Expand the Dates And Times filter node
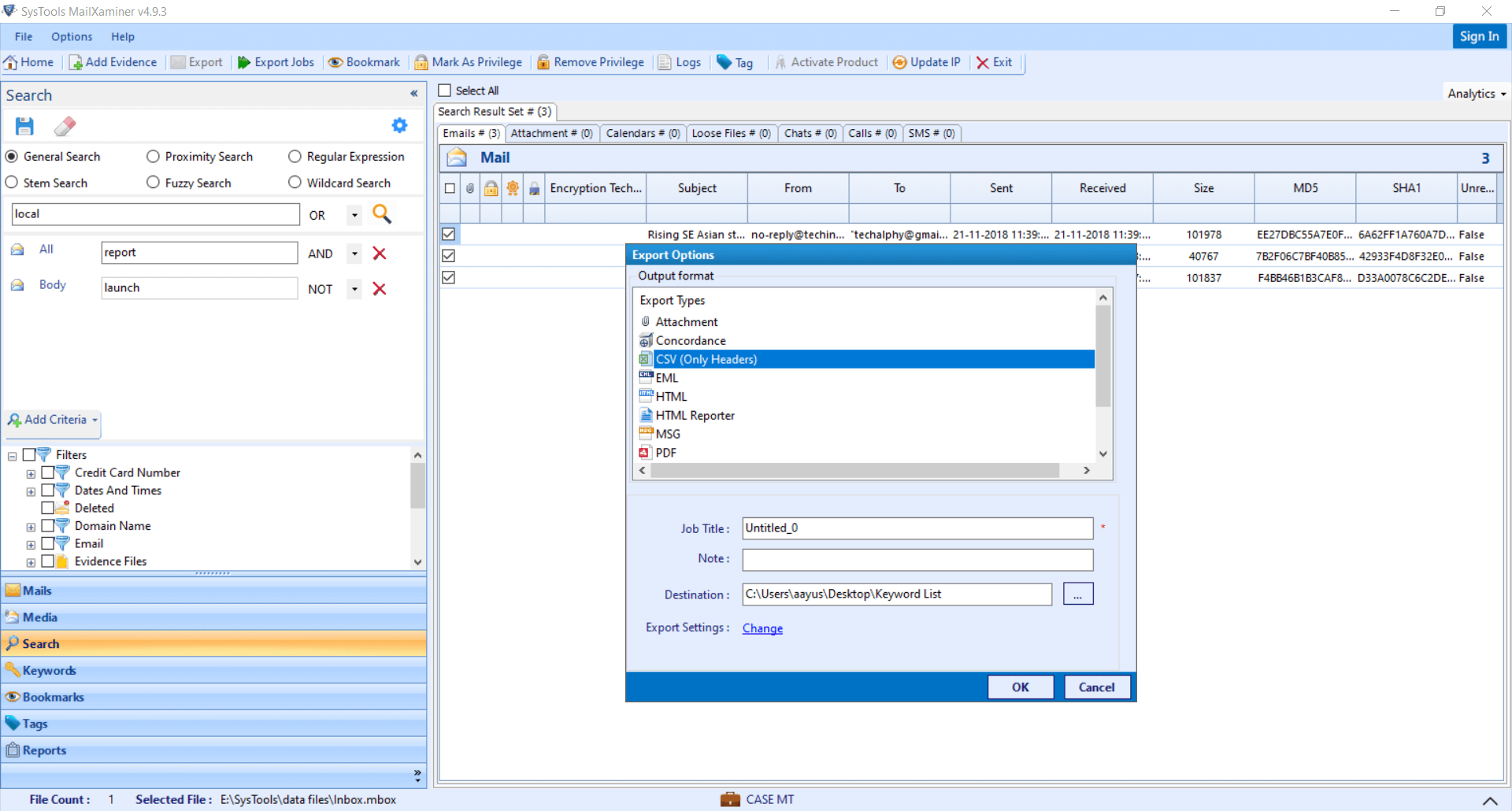 click(31, 491)
